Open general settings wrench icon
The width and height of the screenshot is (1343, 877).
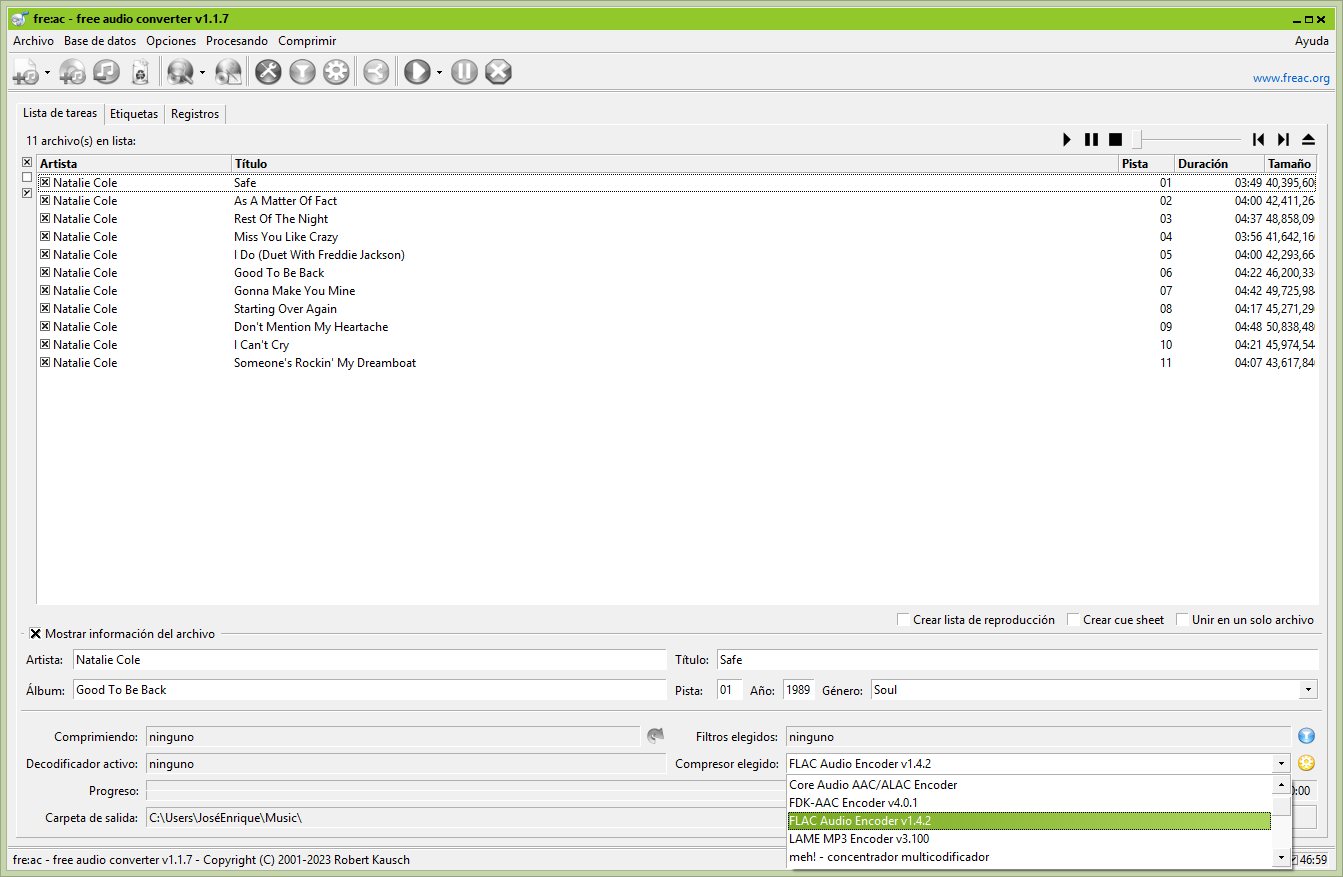(x=268, y=72)
